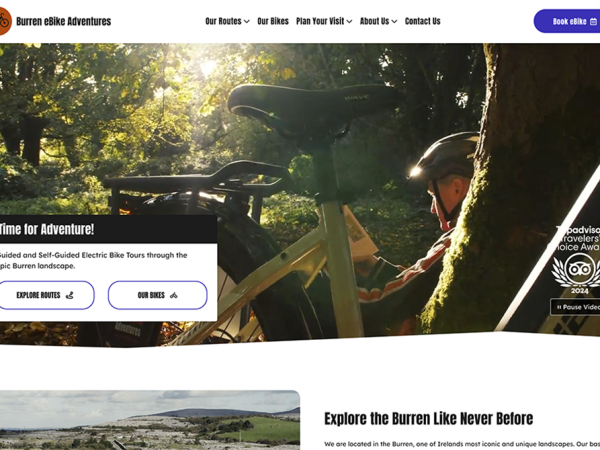Image resolution: width=600 pixels, height=450 pixels.
Task: Click the Explore the Burren Like Never Before heading
Action: click(x=429, y=419)
